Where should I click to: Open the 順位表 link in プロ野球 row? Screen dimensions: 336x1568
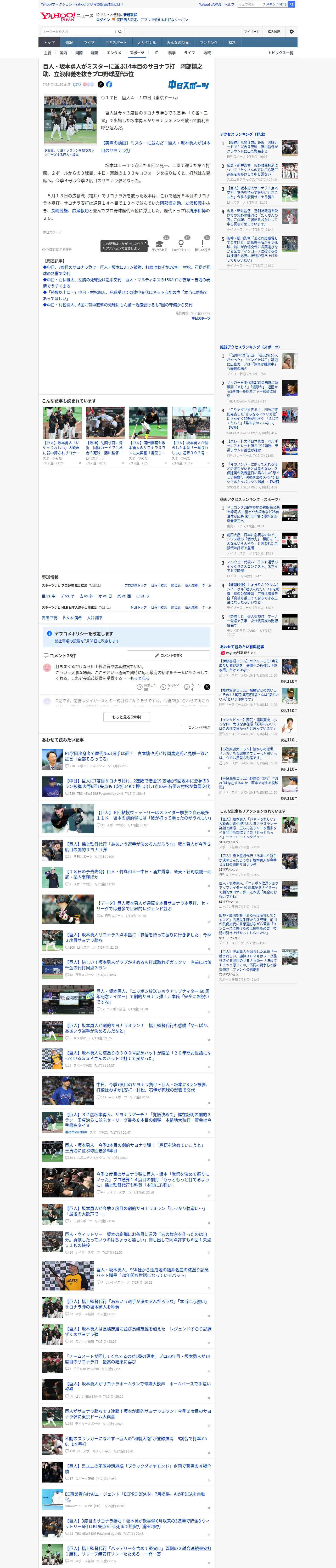pyautogui.click(x=176, y=586)
